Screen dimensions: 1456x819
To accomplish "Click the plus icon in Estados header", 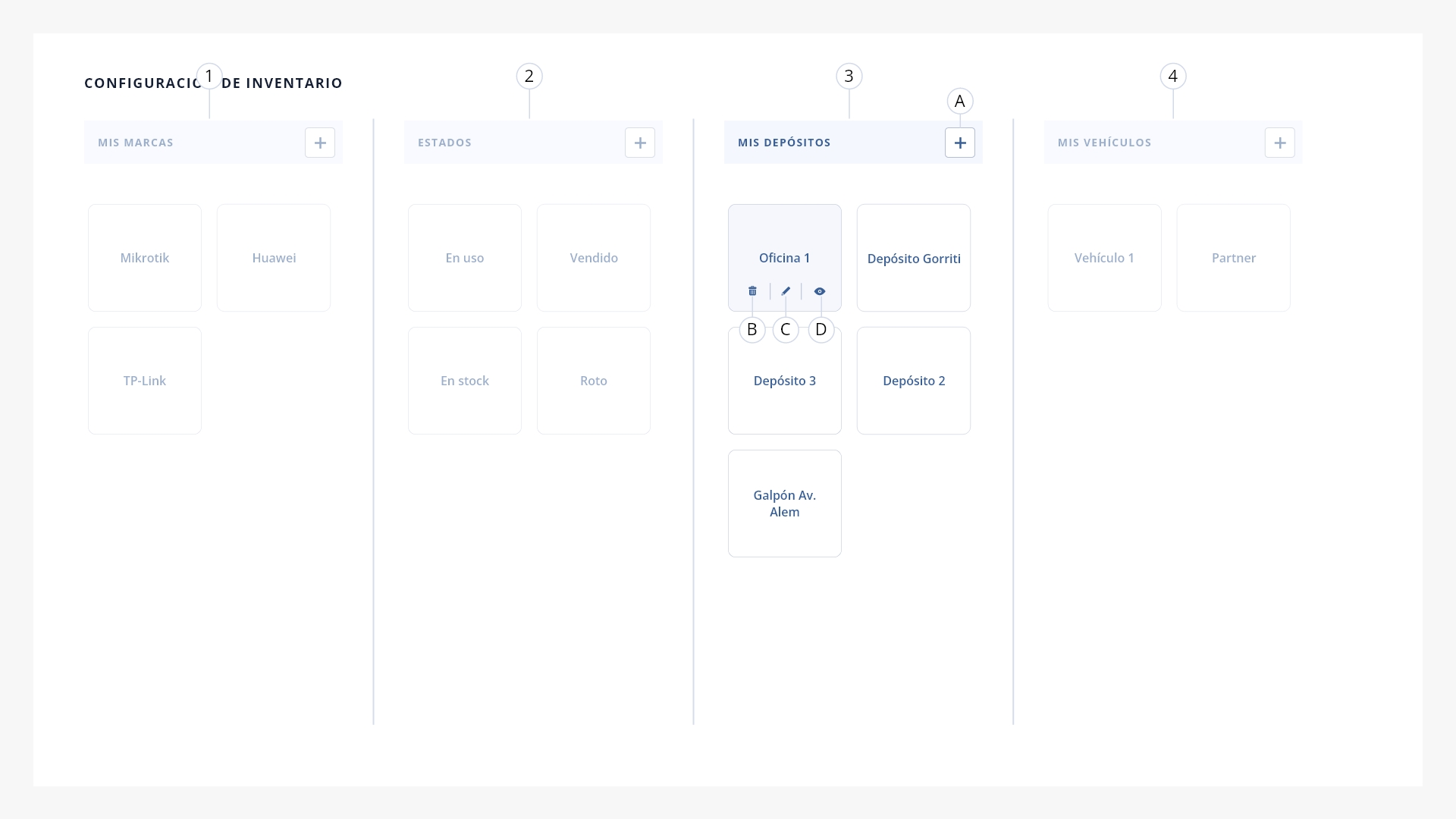I will pyautogui.click(x=640, y=143).
